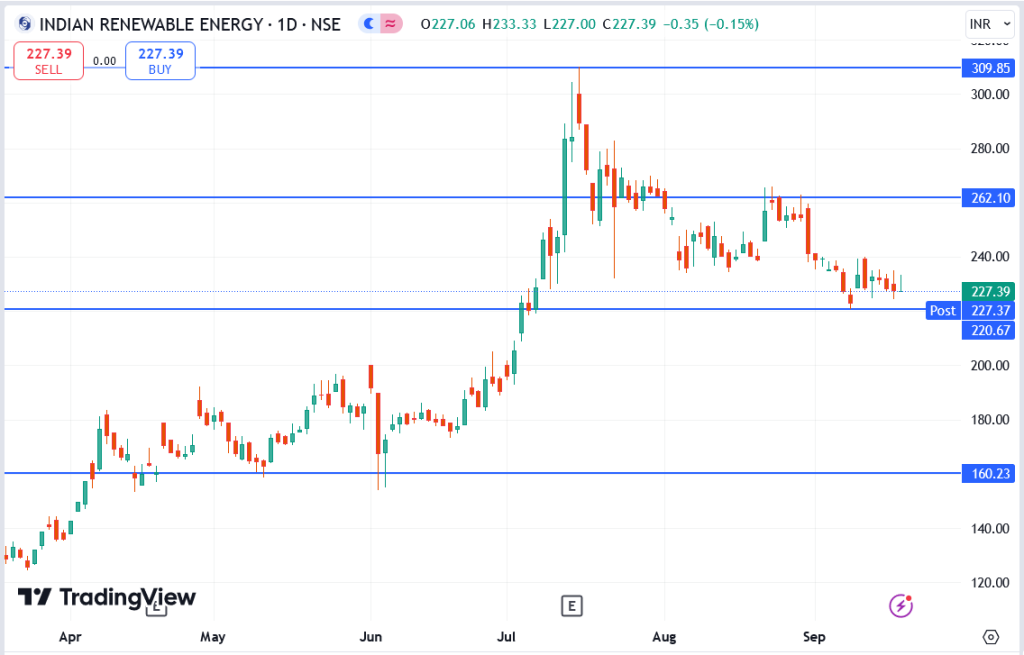Select the 160.23 horizontal line label
This screenshot has height=655, width=1024.
(x=989, y=473)
